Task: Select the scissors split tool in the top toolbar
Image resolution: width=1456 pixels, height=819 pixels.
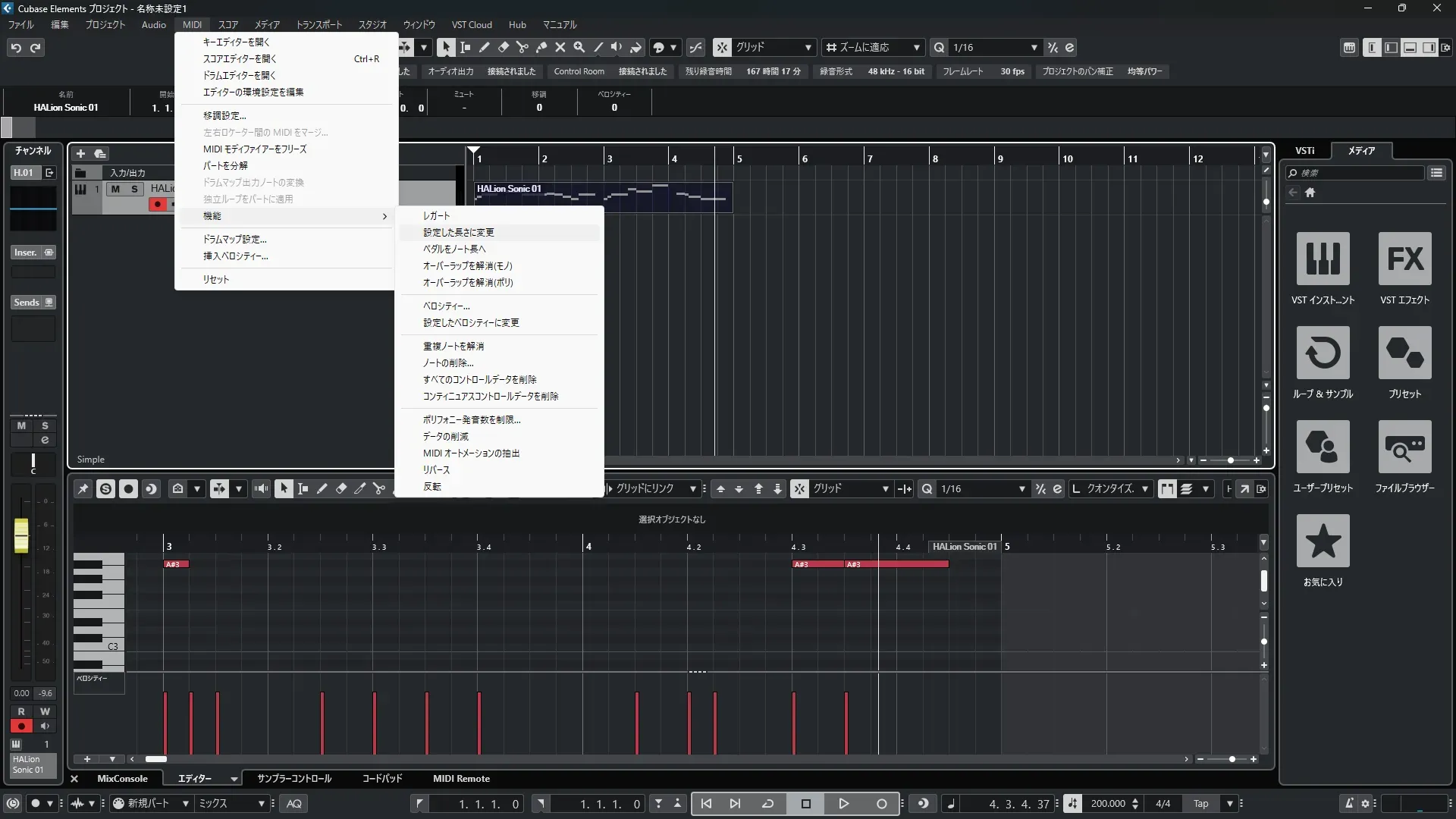Action: 522,47
